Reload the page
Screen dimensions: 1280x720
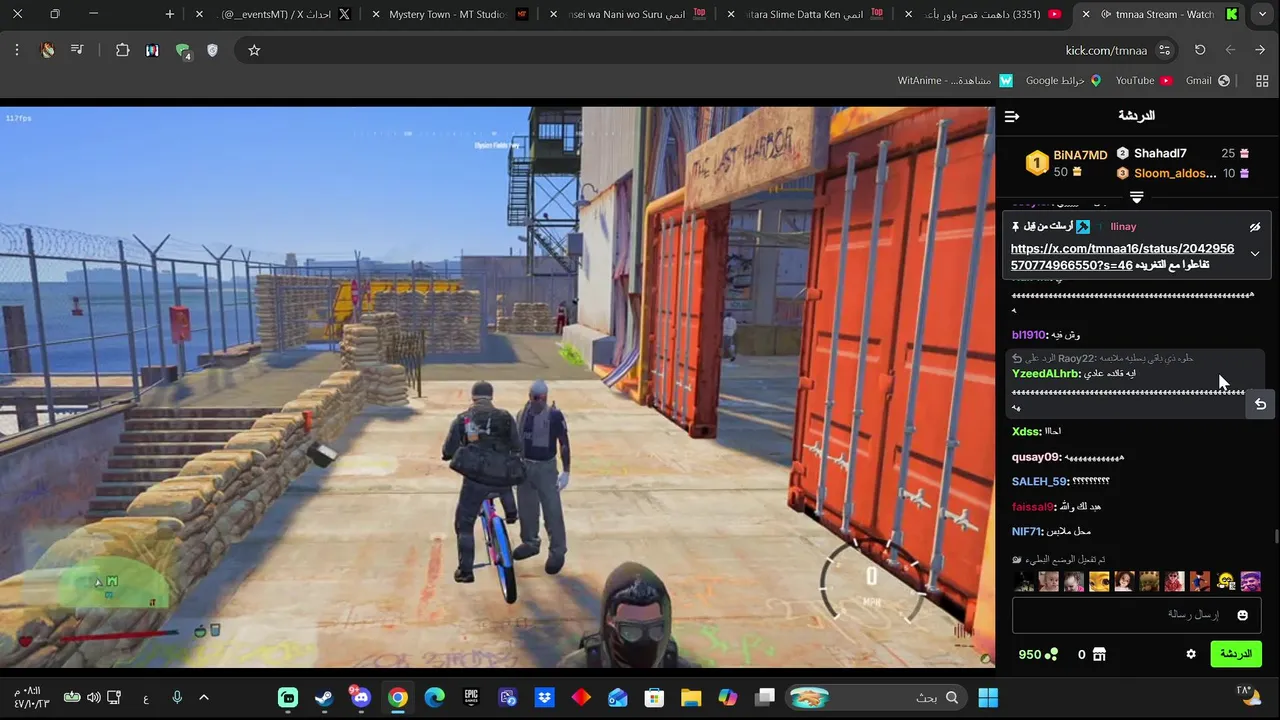(1200, 50)
